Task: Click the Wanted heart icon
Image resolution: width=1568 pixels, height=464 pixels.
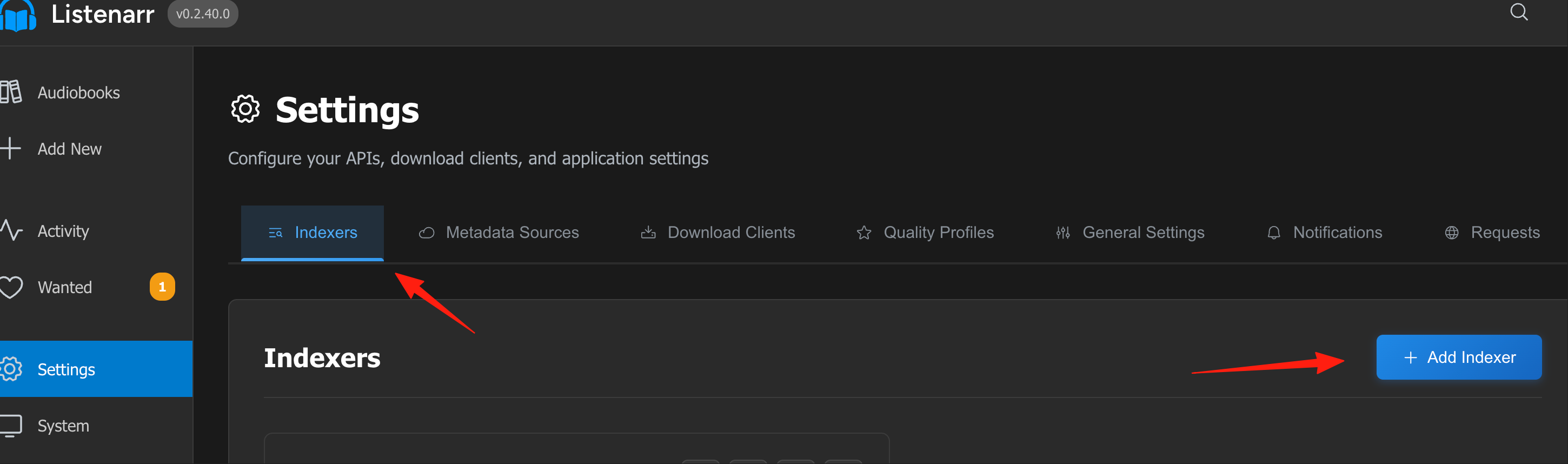Action: click(x=11, y=287)
